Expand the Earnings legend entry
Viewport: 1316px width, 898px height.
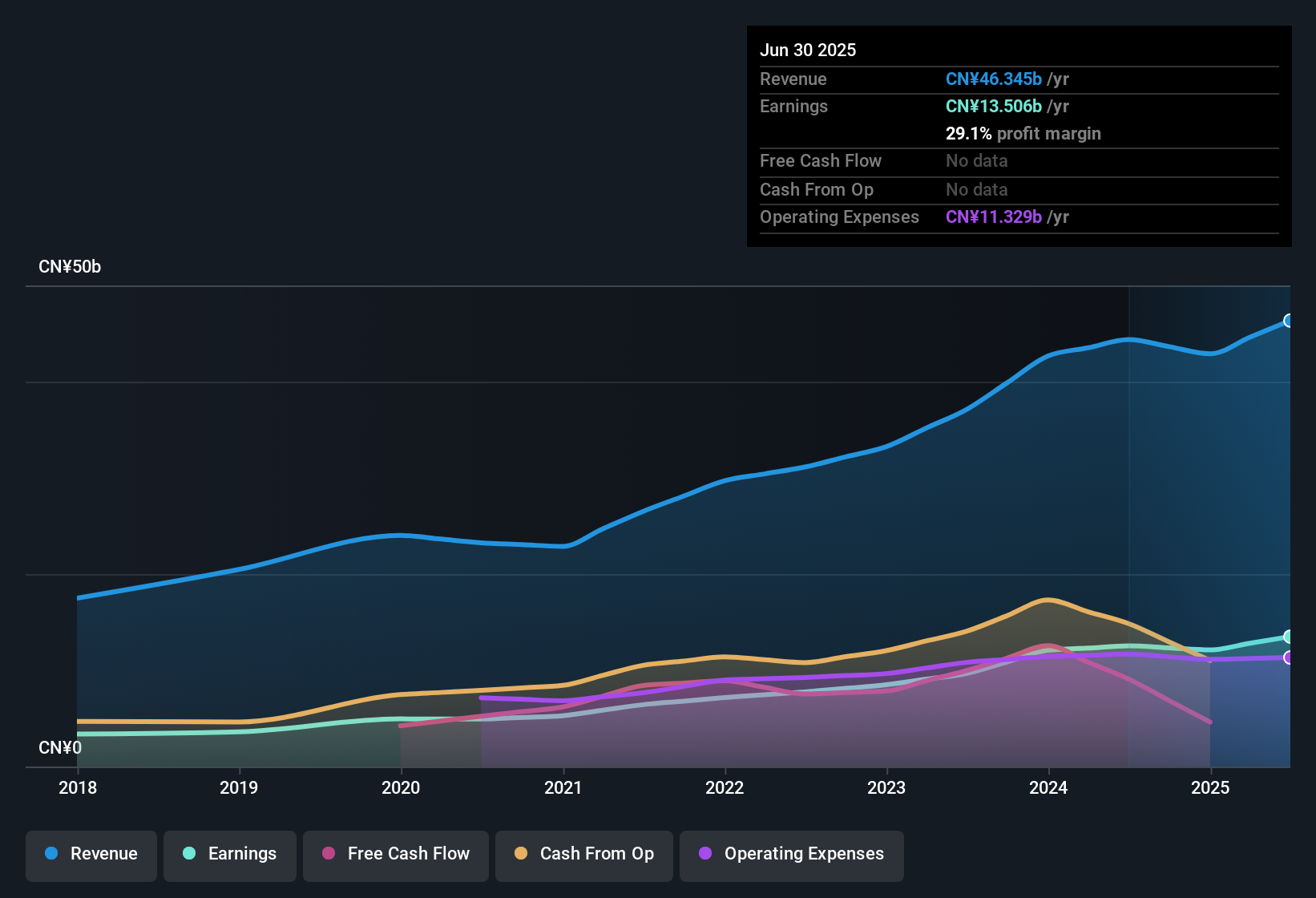[229, 854]
